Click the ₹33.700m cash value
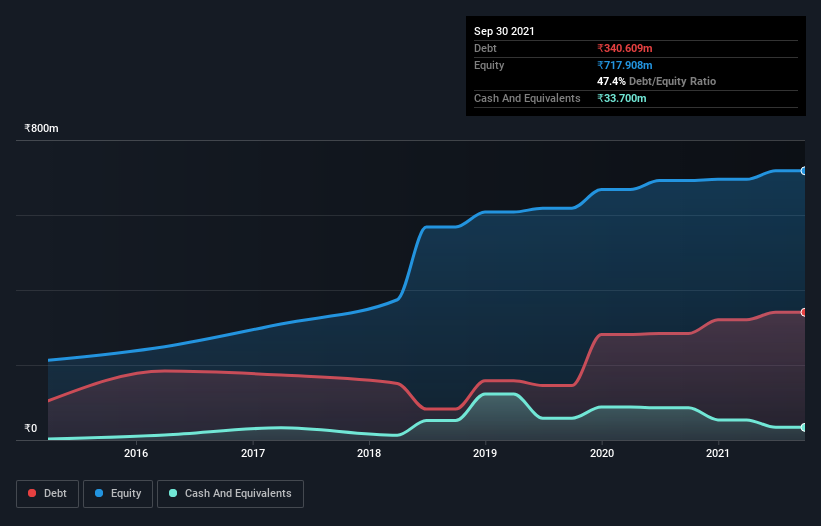The image size is (821, 526). [x=622, y=98]
